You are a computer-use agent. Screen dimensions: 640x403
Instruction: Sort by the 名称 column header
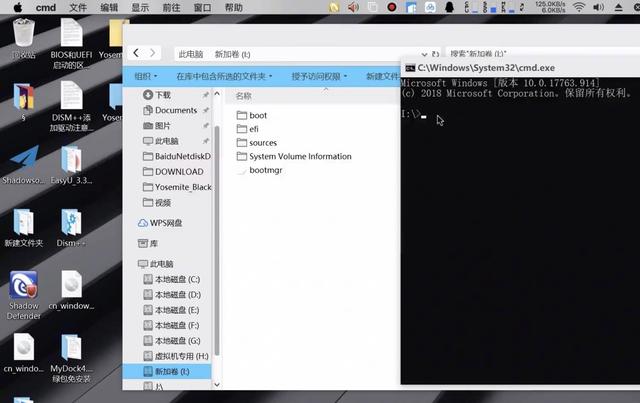pos(244,96)
